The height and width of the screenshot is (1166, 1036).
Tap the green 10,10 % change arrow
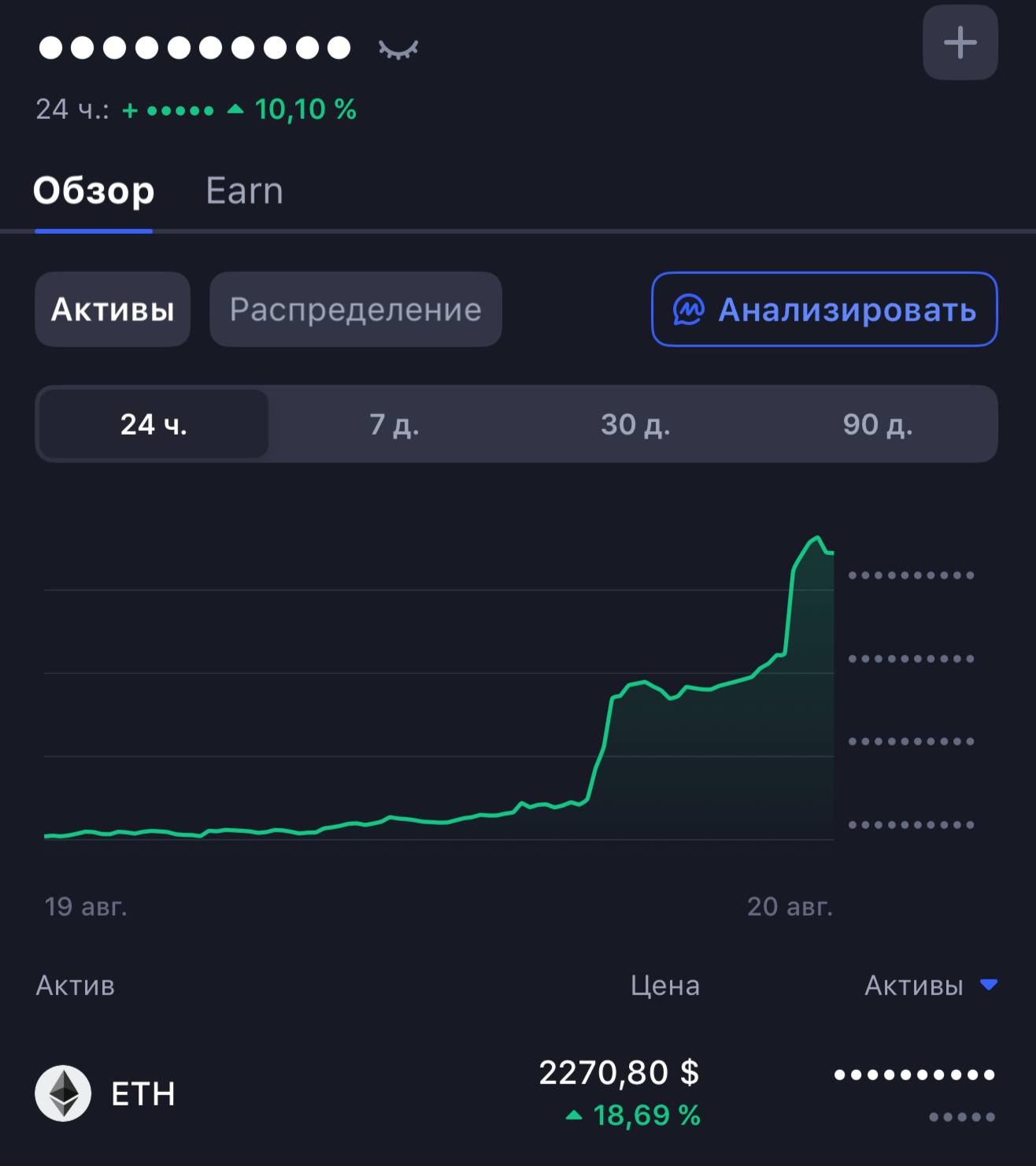235,109
